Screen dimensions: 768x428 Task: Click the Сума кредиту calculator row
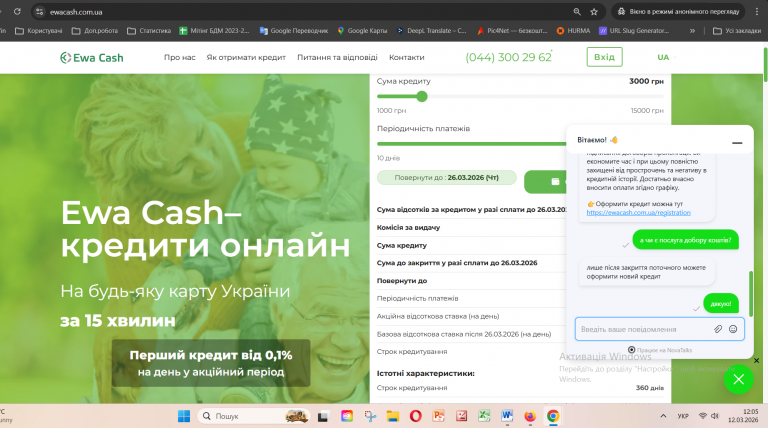point(471,245)
